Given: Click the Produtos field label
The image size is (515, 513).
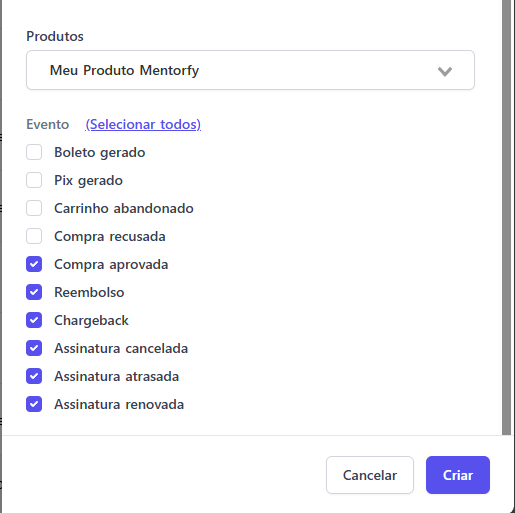Looking at the screenshot, I should tap(55, 36).
